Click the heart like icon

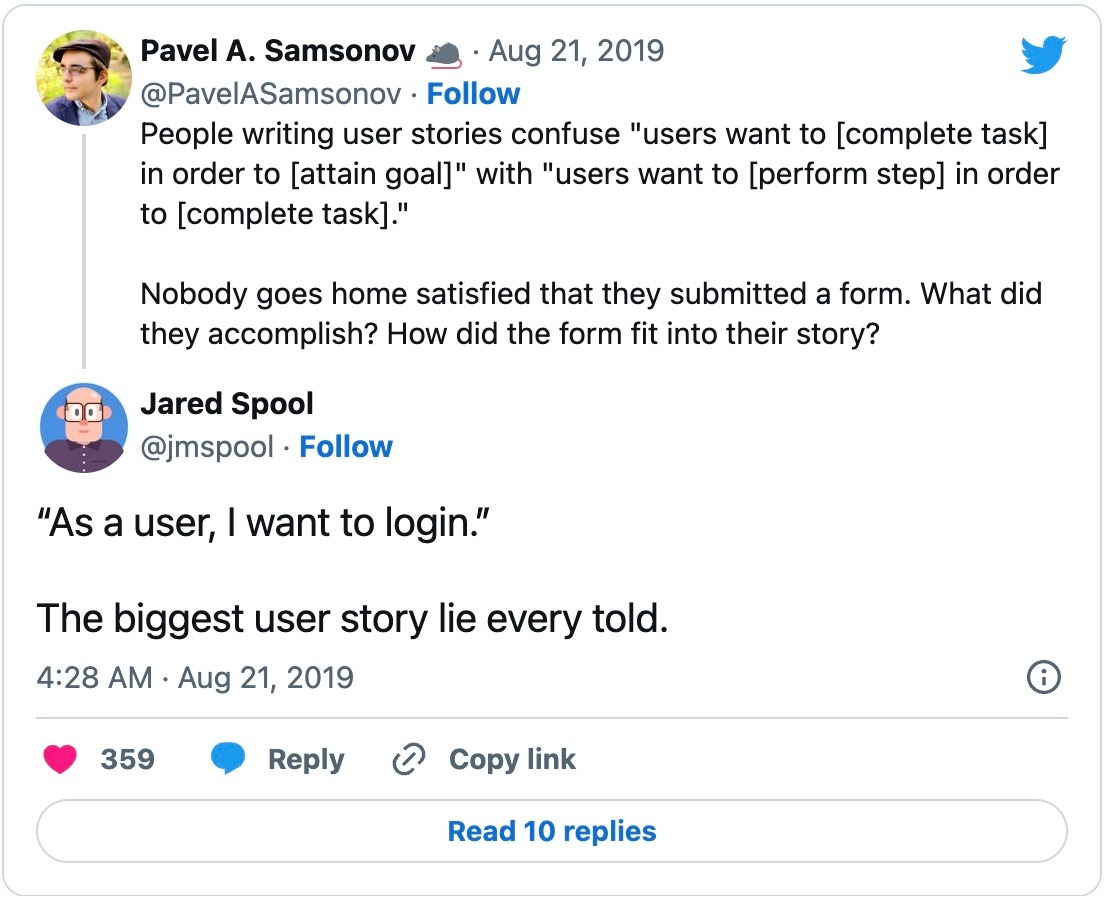coord(61,760)
